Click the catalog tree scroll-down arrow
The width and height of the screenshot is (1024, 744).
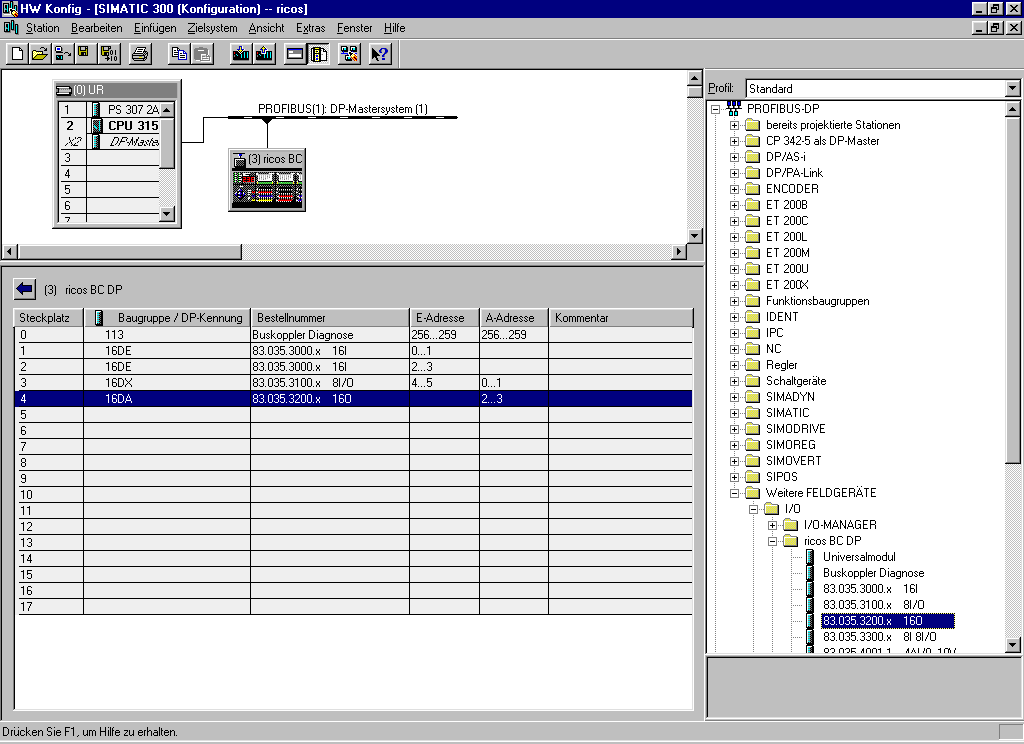tap(1012, 645)
